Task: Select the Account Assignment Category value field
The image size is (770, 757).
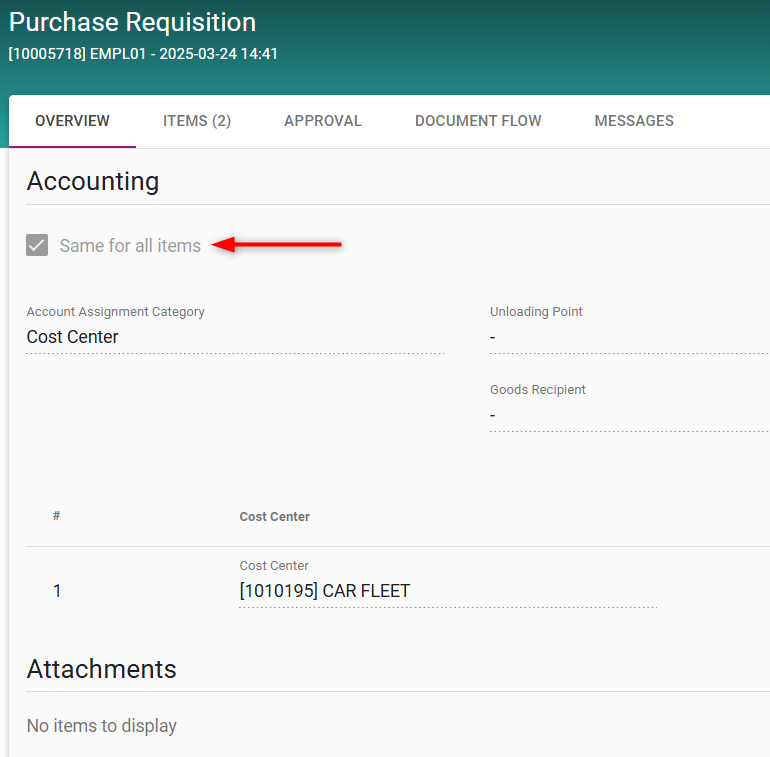Action: [234, 337]
